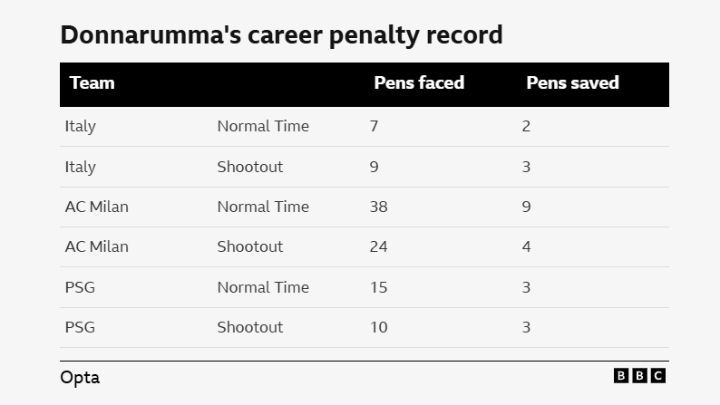Click the BBC logo
Viewport: 720px width, 405px height.
pos(639,376)
